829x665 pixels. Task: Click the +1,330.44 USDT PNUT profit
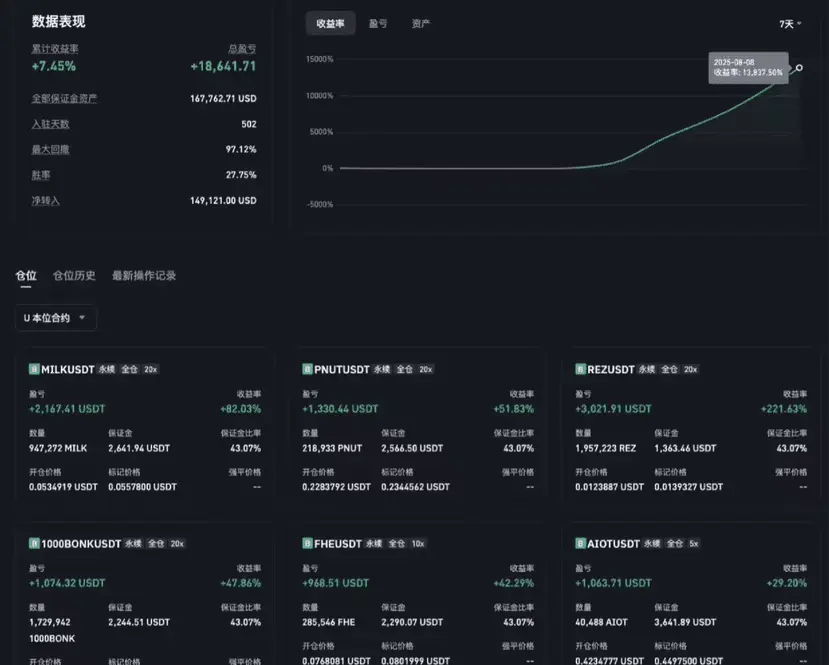pos(340,409)
